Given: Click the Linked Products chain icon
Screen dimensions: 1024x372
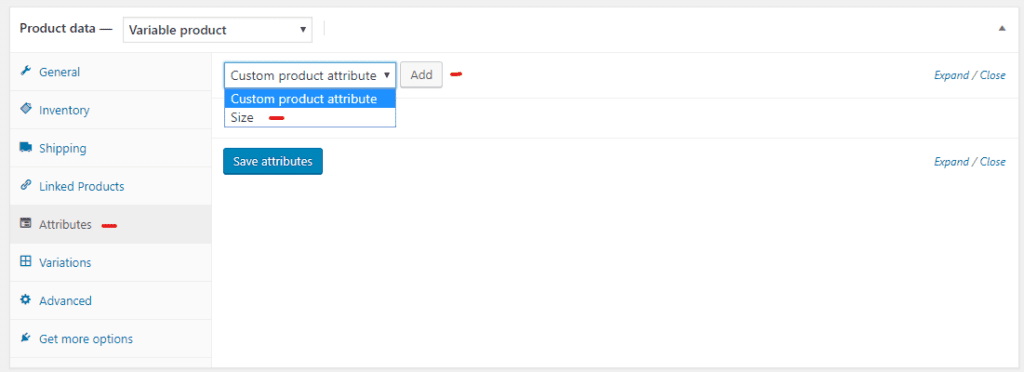Looking at the screenshot, I should pyautogui.click(x=25, y=185).
